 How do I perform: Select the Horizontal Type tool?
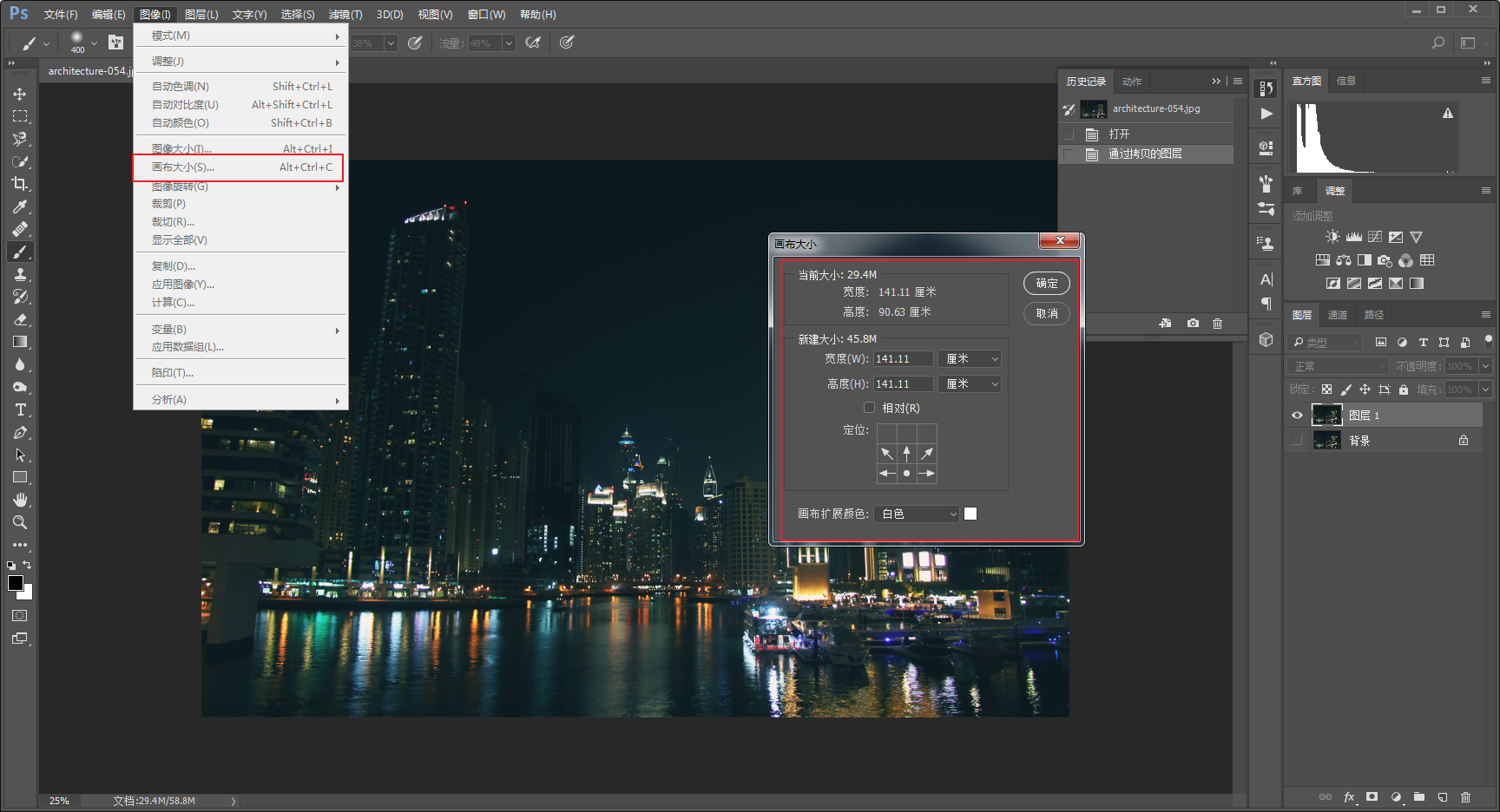[20, 409]
